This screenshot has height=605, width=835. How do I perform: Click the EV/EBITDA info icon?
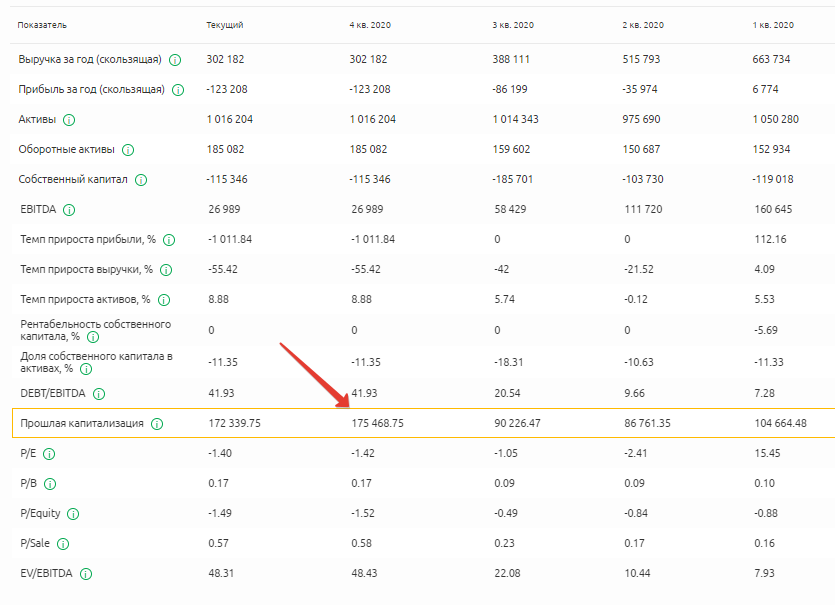[86, 574]
